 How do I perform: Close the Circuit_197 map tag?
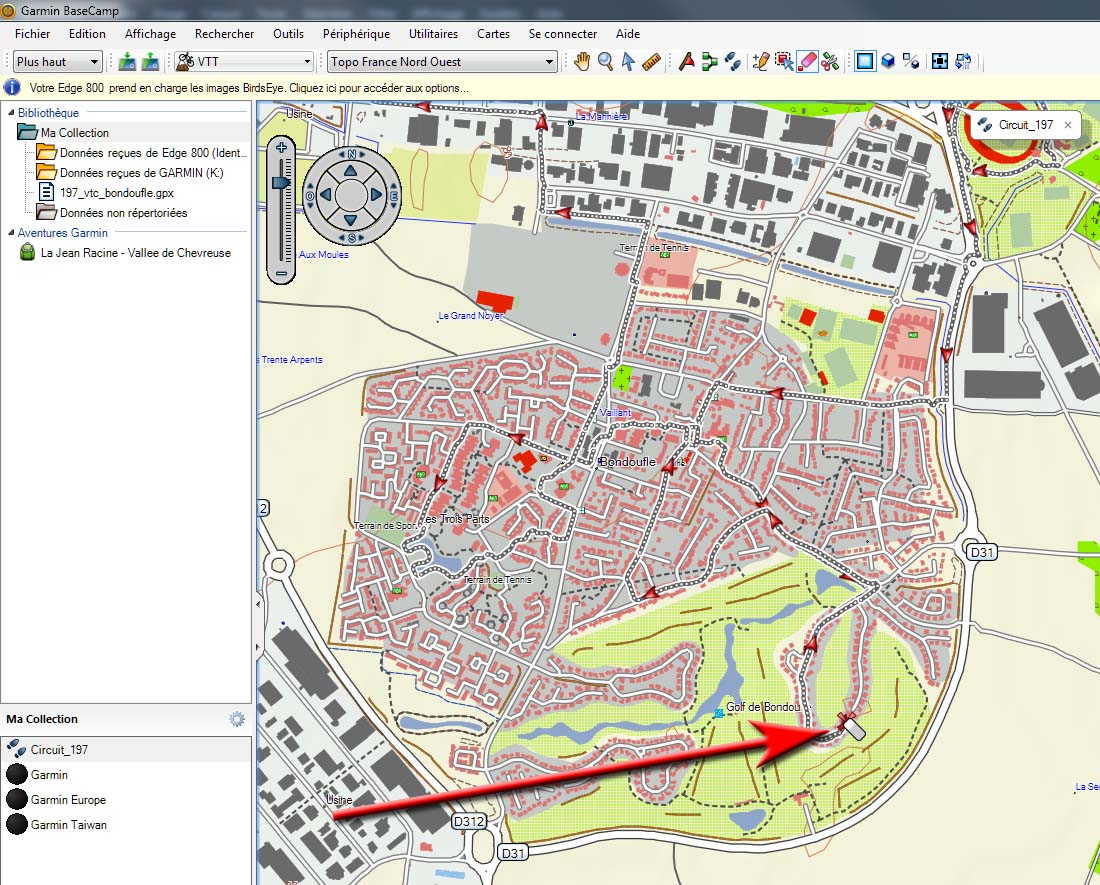pos(1068,125)
